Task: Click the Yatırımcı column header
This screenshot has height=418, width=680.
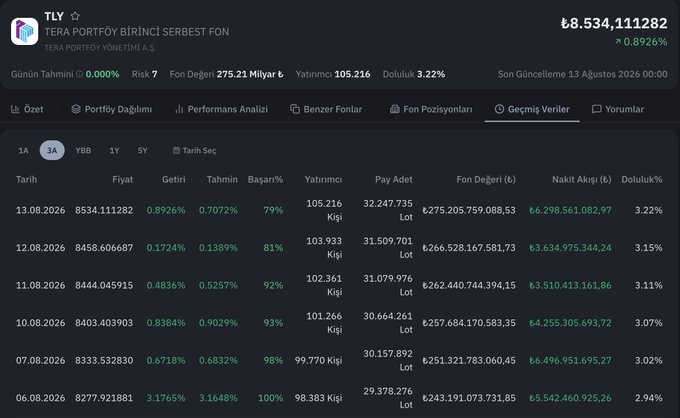Action: pyautogui.click(x=323, y=180)
